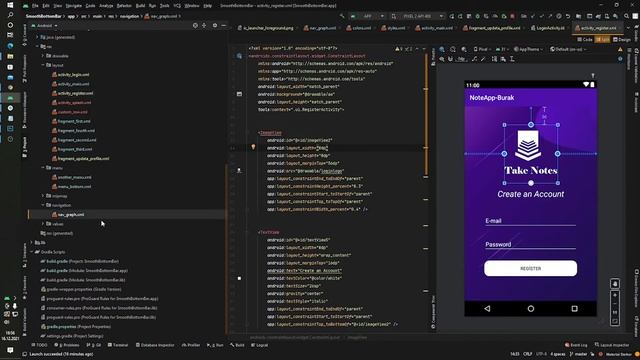Open the Layout Inspector
This screenshot has height=360, width=640.
611,345
